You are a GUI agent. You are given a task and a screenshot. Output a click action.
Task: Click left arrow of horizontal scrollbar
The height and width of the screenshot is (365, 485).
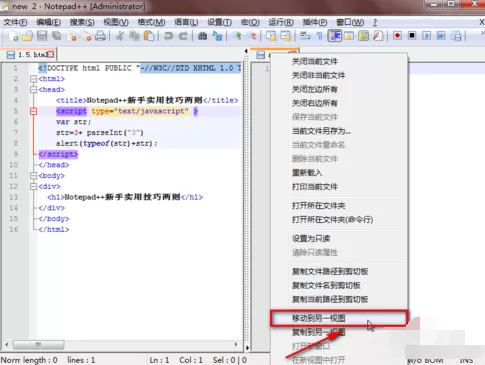tap(7, 344)
